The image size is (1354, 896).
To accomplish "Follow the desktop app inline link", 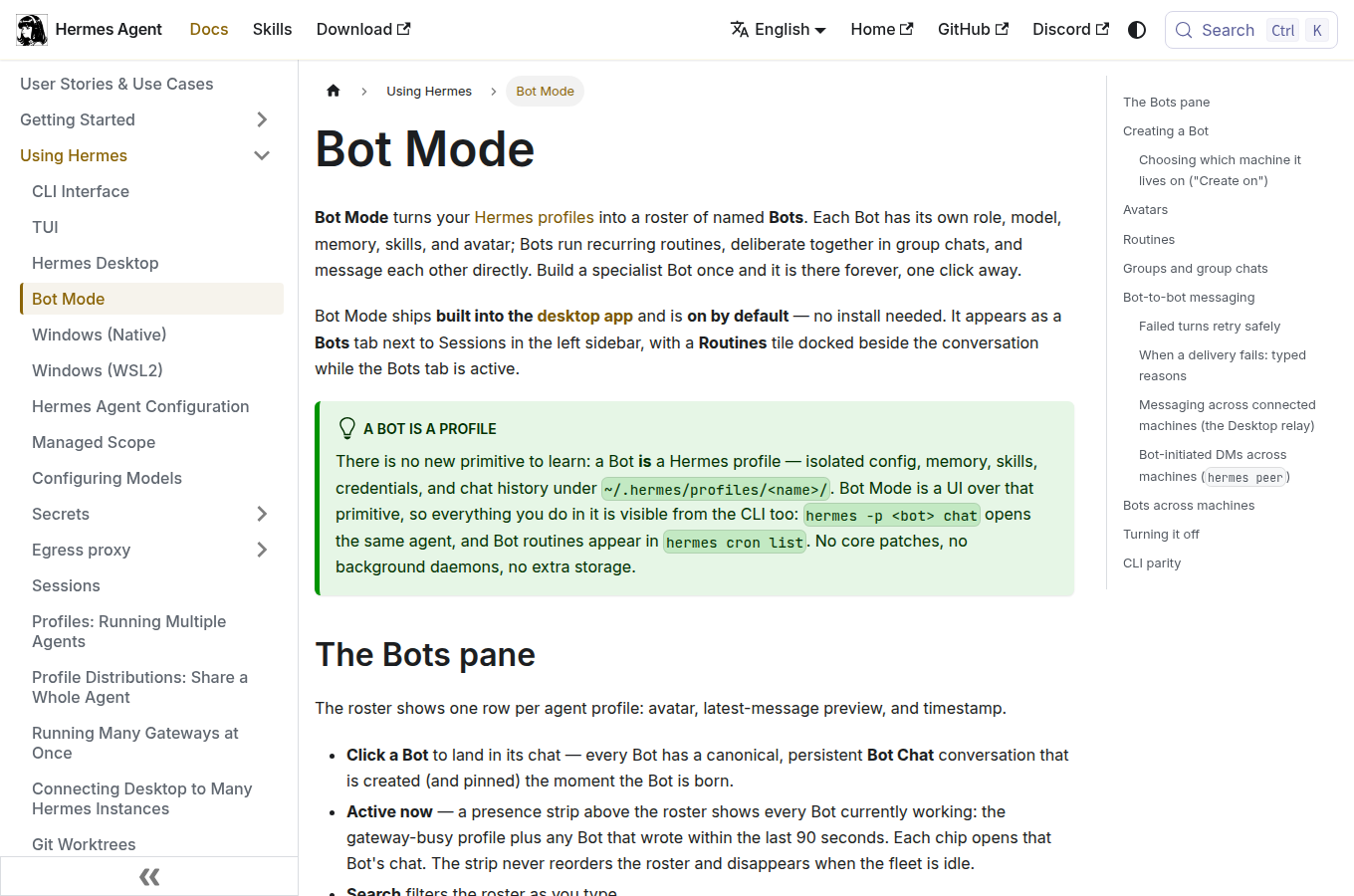I will (584, 316).
